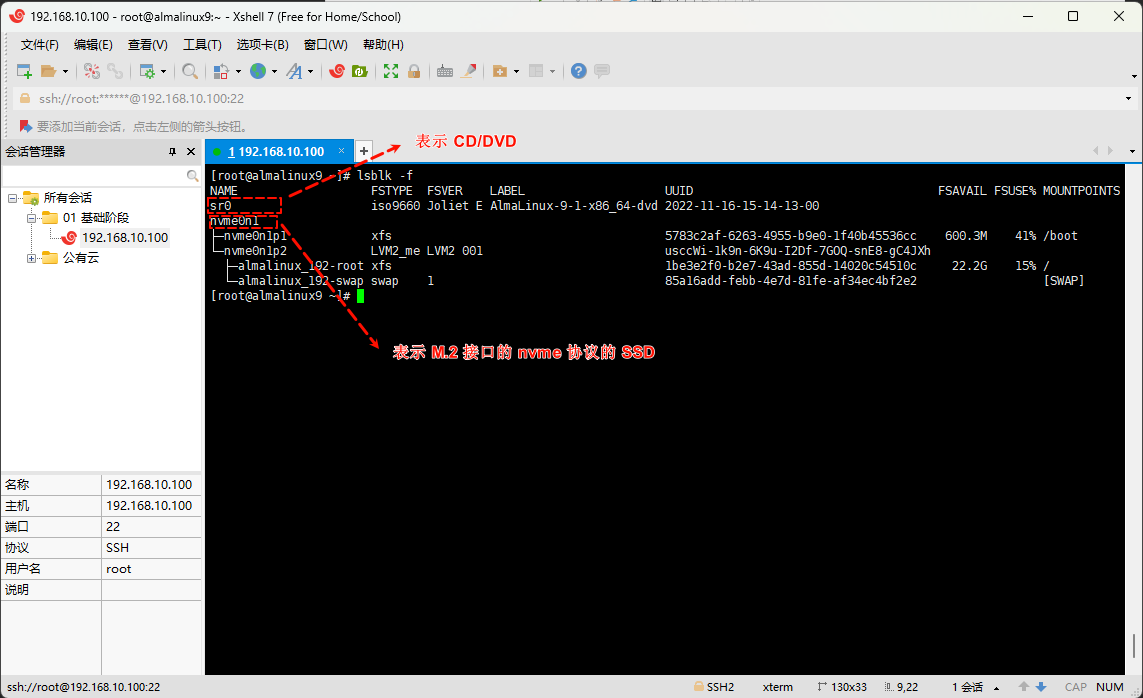Viewport: 1143px width, 698px height.
Task: Click the red Xshell swirl toolbar icon
Action: pyautogui.click(x=337, y=71)
